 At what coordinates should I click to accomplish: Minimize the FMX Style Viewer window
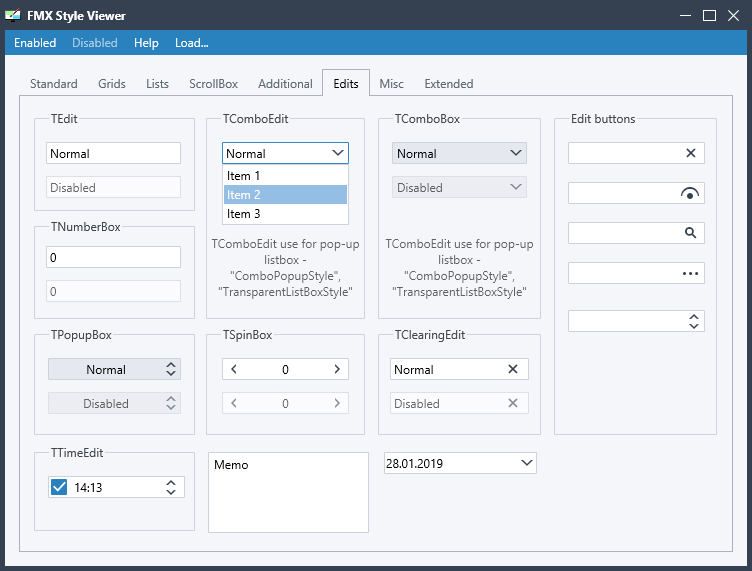tap(685, 15)
